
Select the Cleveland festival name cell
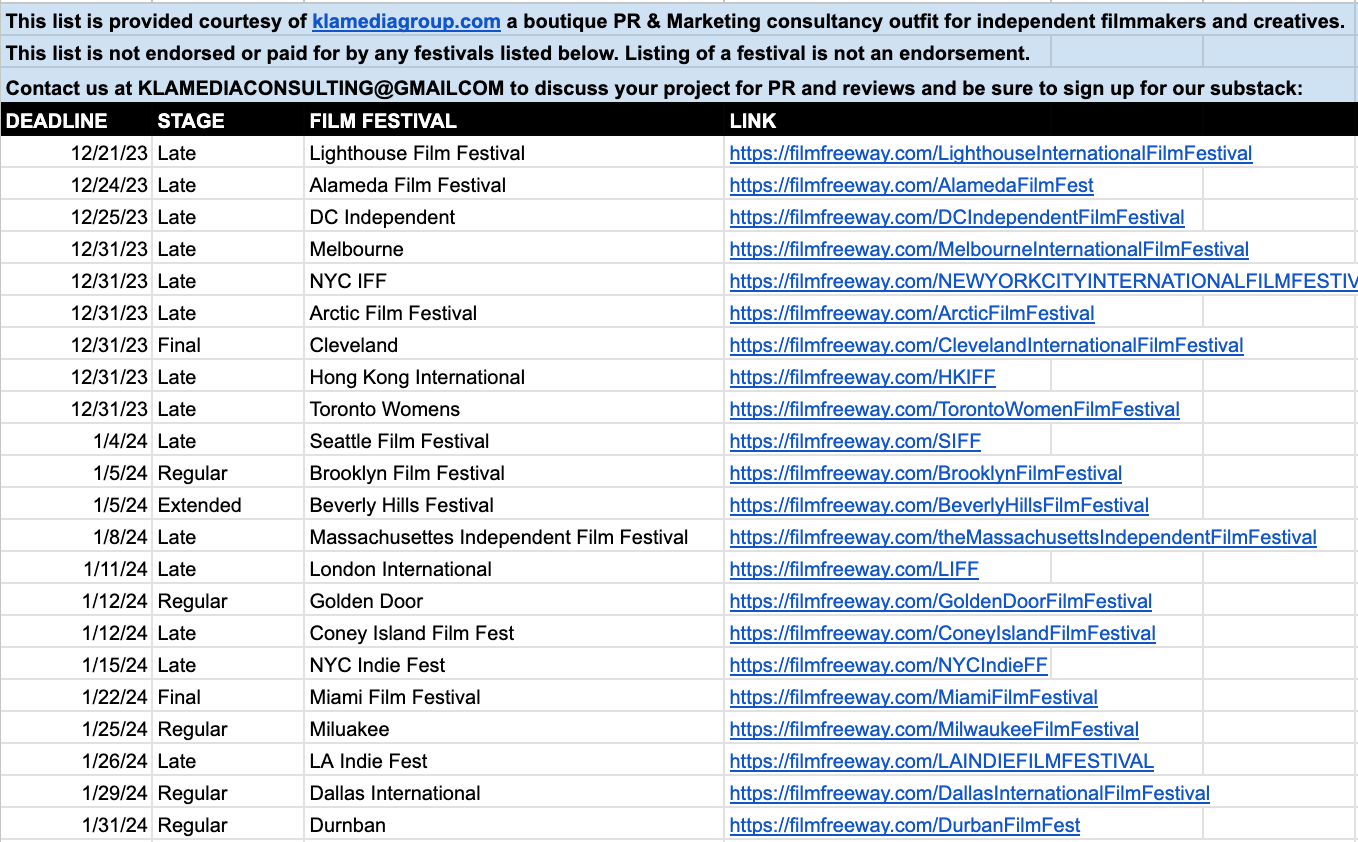tap(514, 345)
